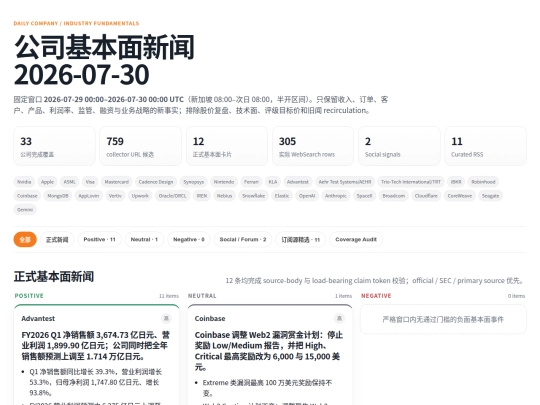Click the Apple company chip

tap(47, 182)
